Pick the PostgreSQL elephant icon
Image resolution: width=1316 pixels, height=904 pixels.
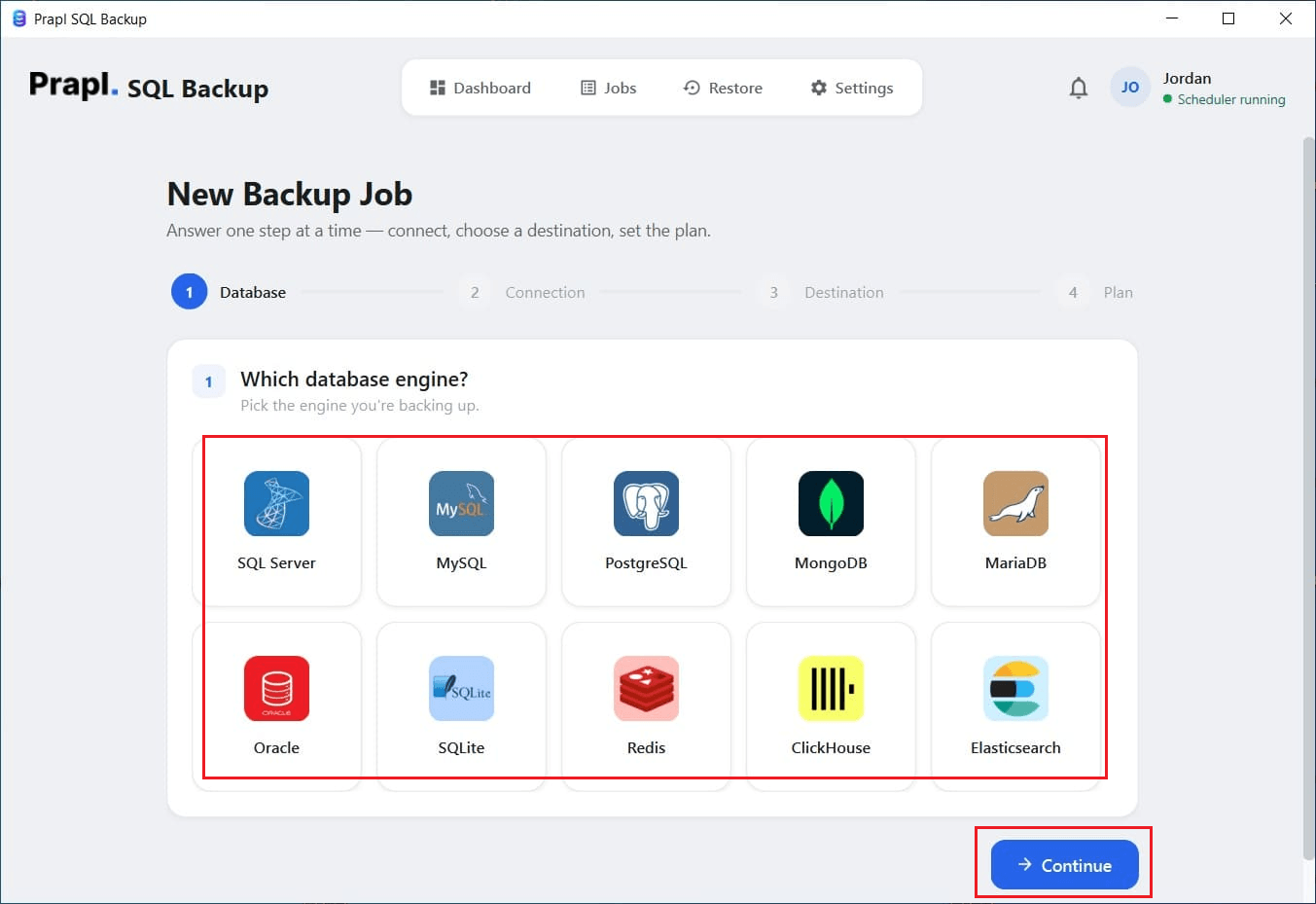[x=646, y=503]
